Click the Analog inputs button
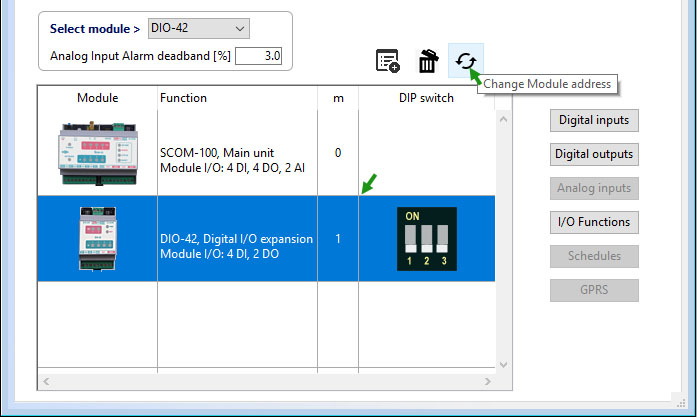The width and height of the screenshot is (697, 417). [594, 188]
